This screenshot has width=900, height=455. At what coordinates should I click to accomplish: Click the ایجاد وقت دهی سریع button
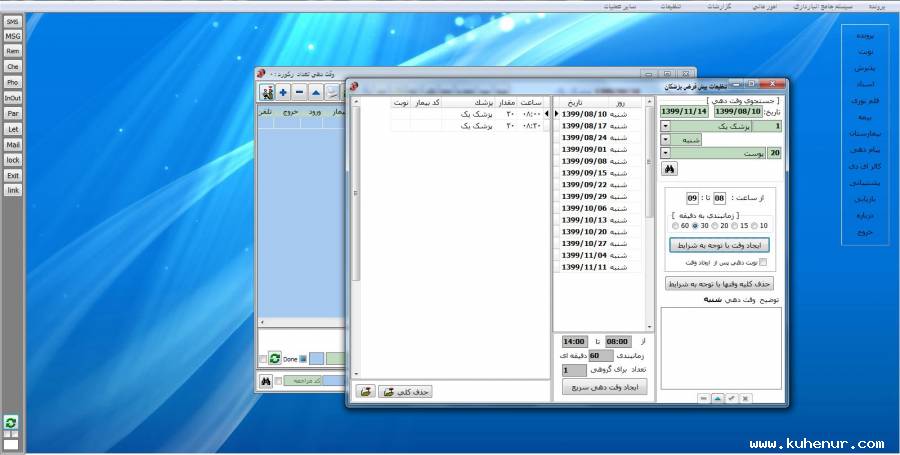[604, 387]
